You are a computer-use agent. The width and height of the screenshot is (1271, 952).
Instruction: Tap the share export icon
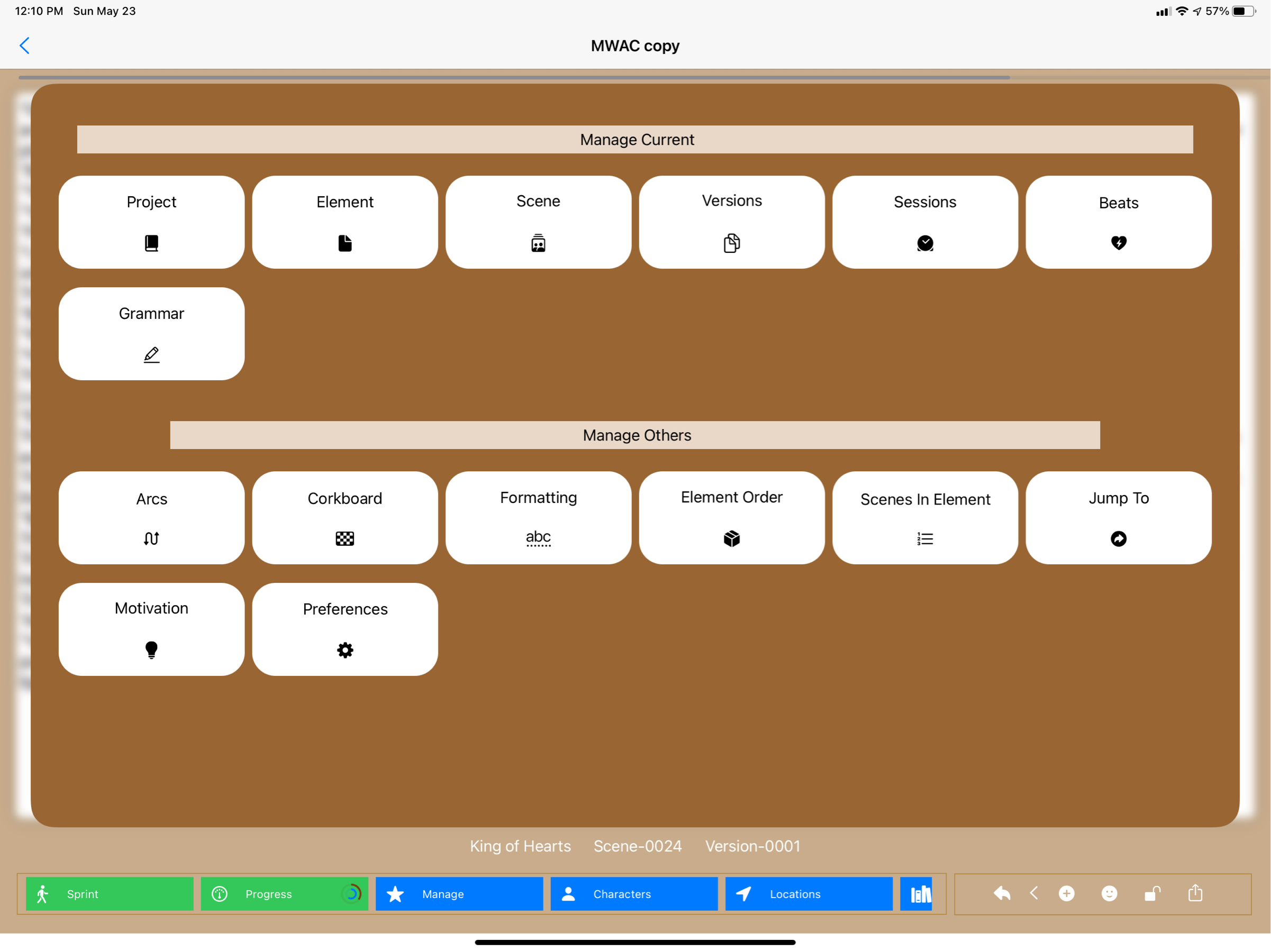tap(1195, 893)
